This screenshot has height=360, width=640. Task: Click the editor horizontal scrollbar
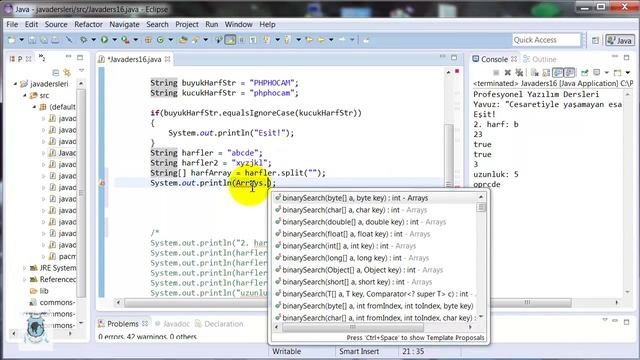(196, 302)
